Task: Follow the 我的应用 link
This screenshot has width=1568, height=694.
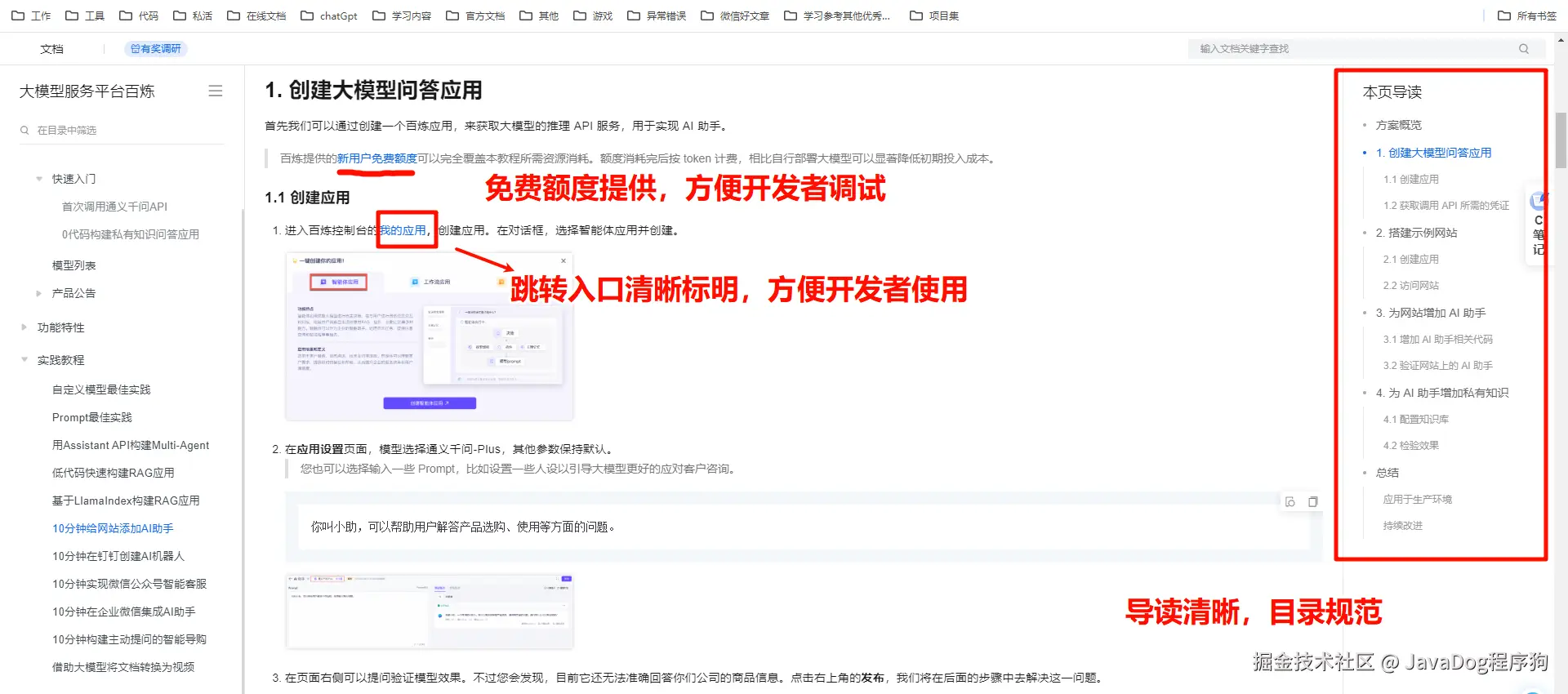Action: point(403,230)
